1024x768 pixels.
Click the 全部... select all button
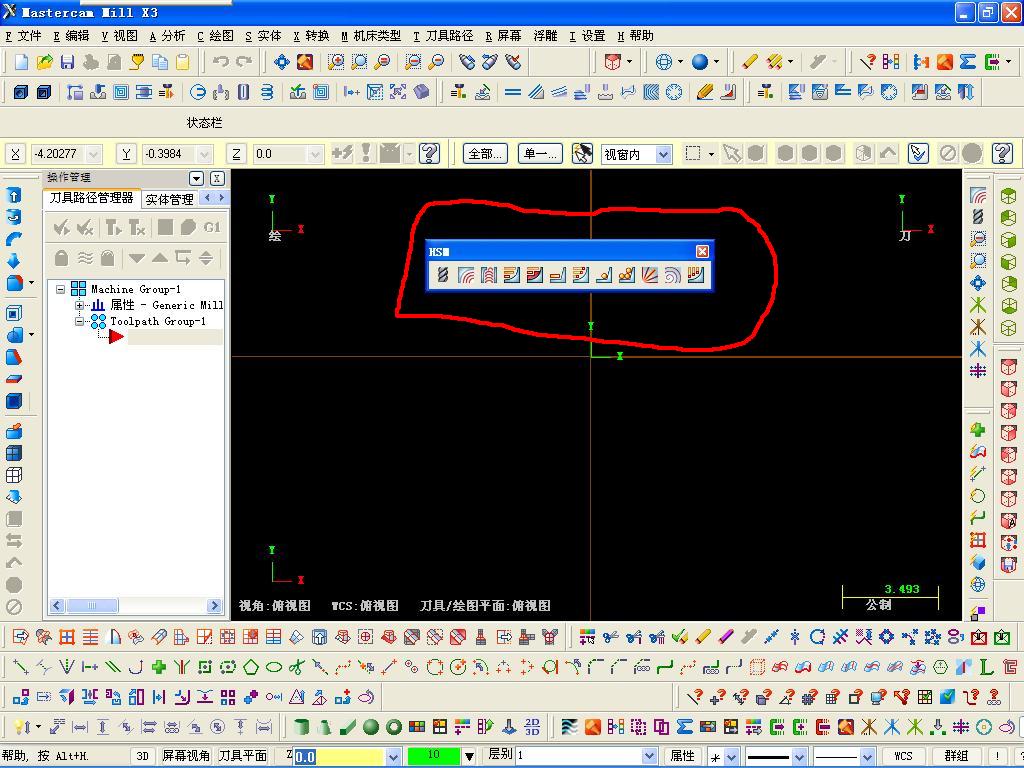pos(485,154)
